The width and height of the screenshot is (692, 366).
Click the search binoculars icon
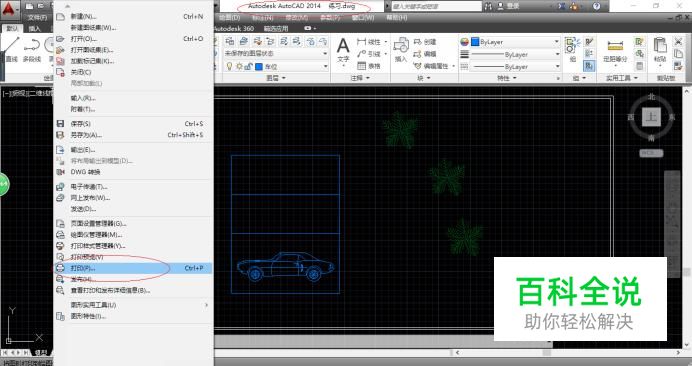[488, 6]
